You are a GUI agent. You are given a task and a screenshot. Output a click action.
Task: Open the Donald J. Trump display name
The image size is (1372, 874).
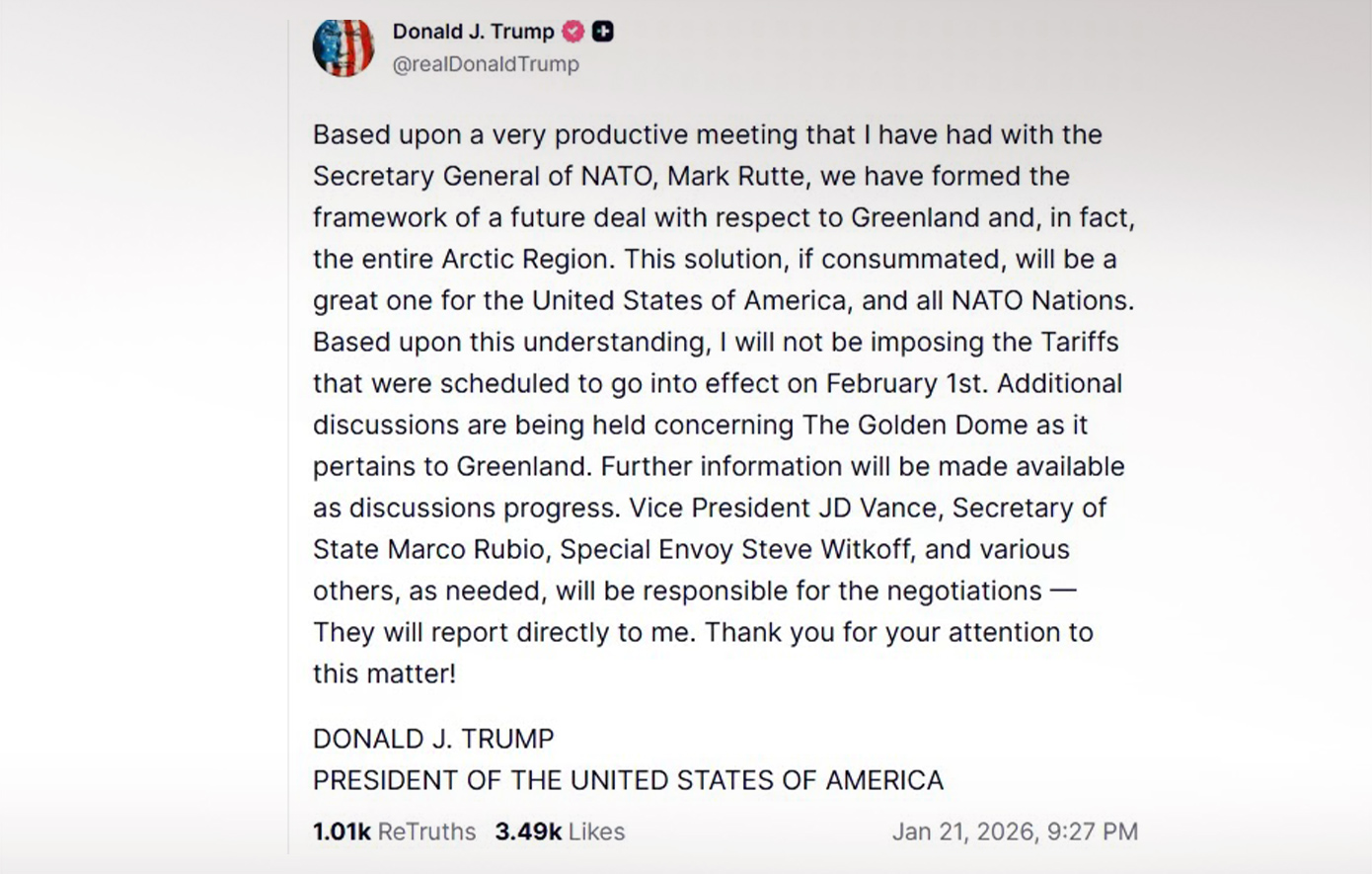(x=473, y=32)
